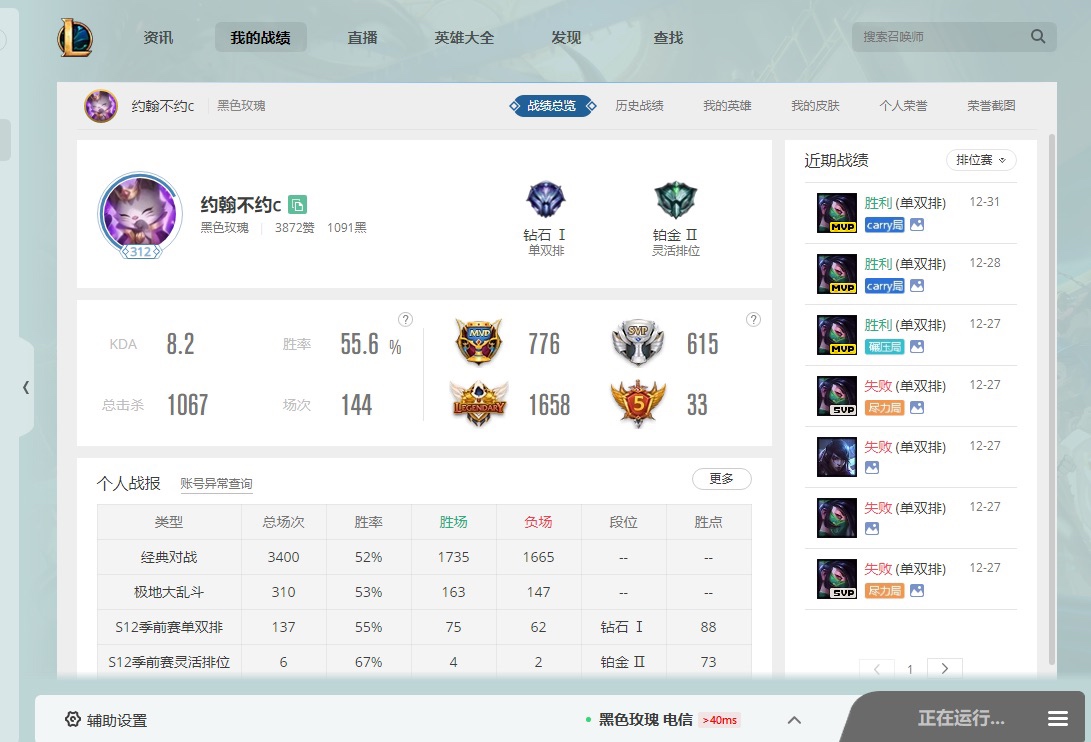Open the 排位赛 filter dropdown

click(981, 160)
